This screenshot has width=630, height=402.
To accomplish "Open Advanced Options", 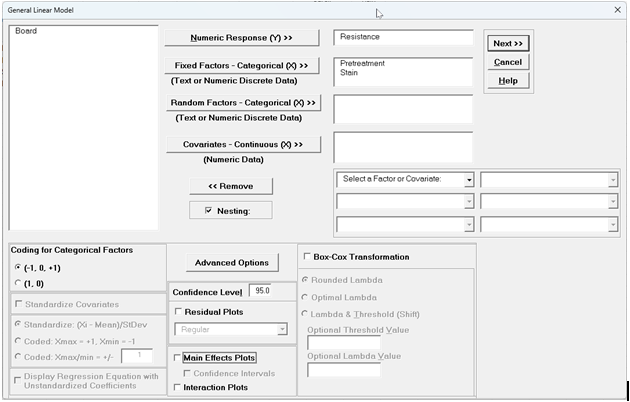I will (231, 263).
